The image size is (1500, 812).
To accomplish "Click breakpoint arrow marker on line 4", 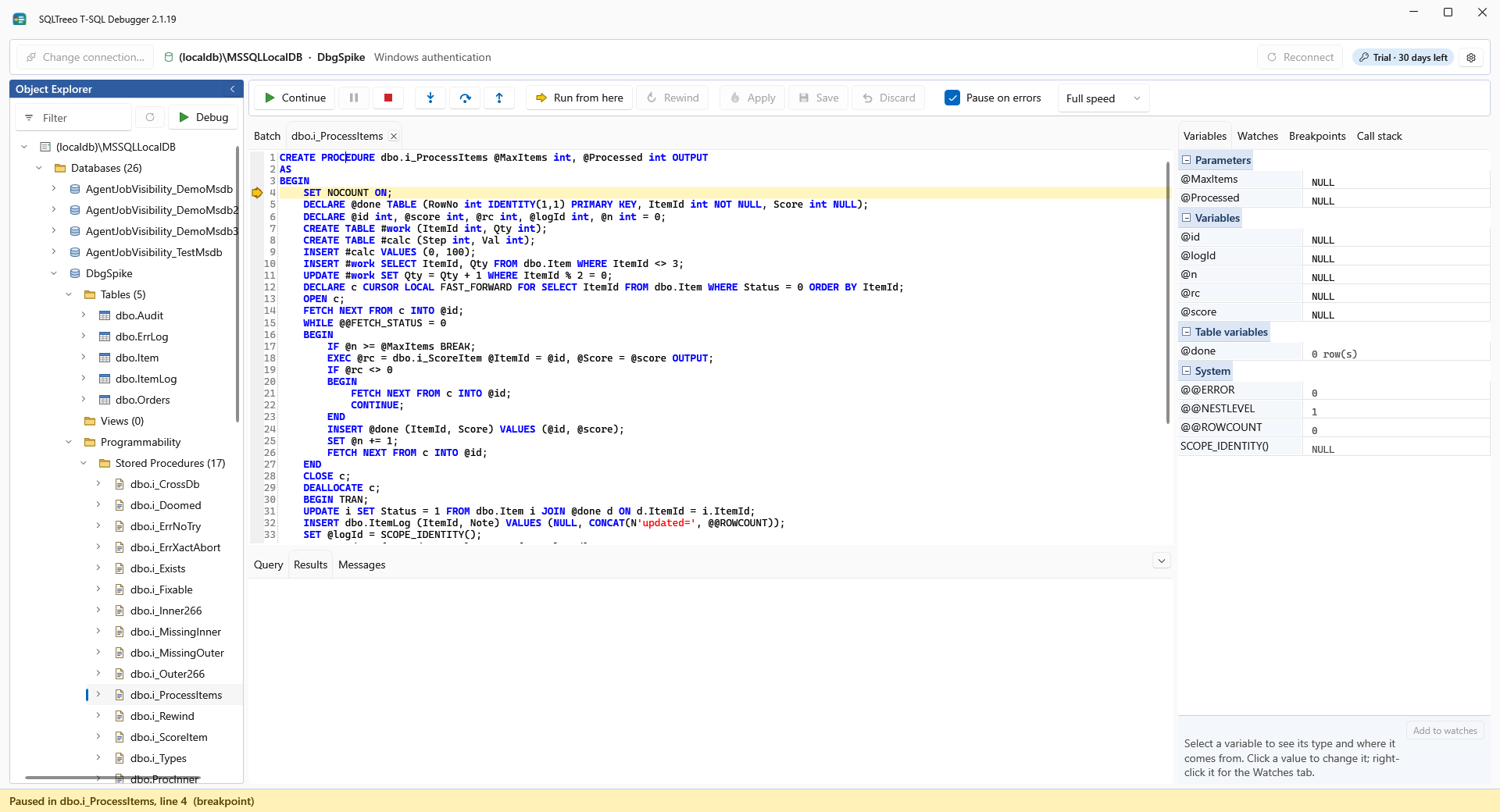I will pyautogui.click(x=257, y=193).
